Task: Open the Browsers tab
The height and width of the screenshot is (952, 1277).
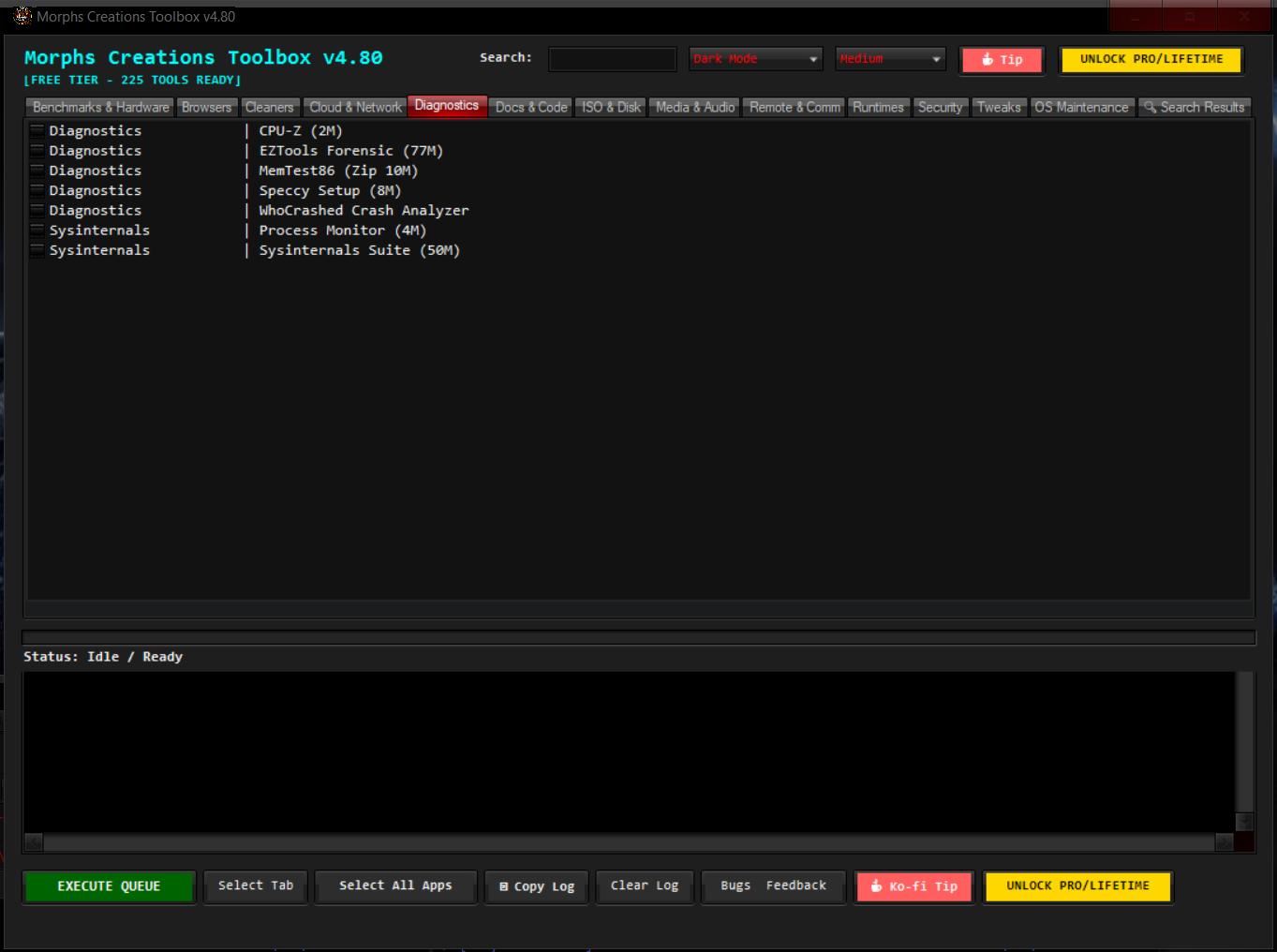Action: click(206, 108)
